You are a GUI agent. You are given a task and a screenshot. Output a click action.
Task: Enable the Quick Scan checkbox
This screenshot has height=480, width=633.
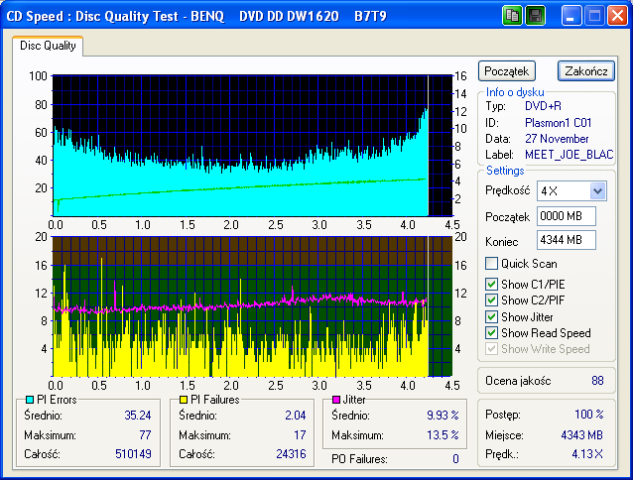click(491, 264)
